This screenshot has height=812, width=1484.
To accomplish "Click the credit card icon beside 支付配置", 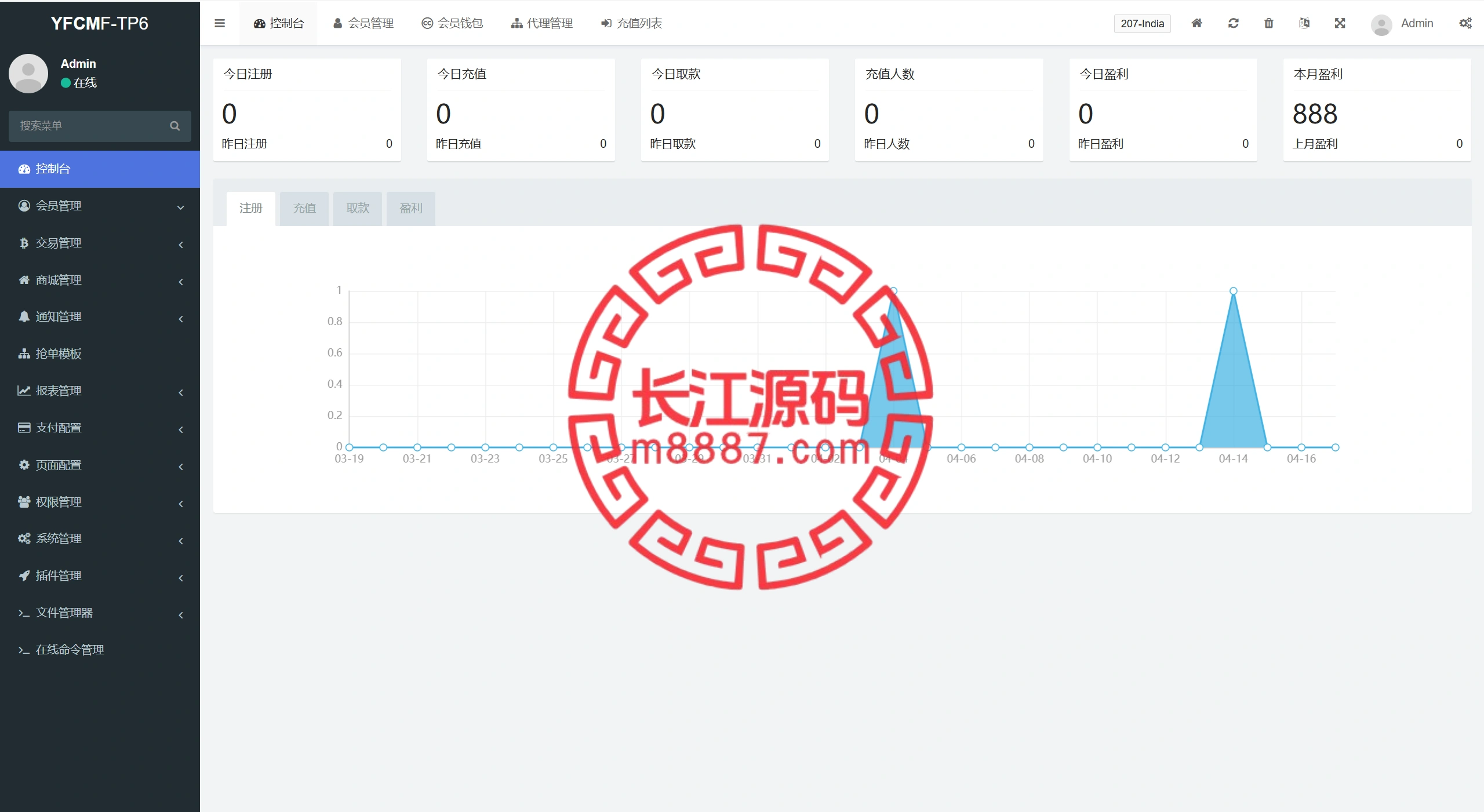I will [24, 428].
